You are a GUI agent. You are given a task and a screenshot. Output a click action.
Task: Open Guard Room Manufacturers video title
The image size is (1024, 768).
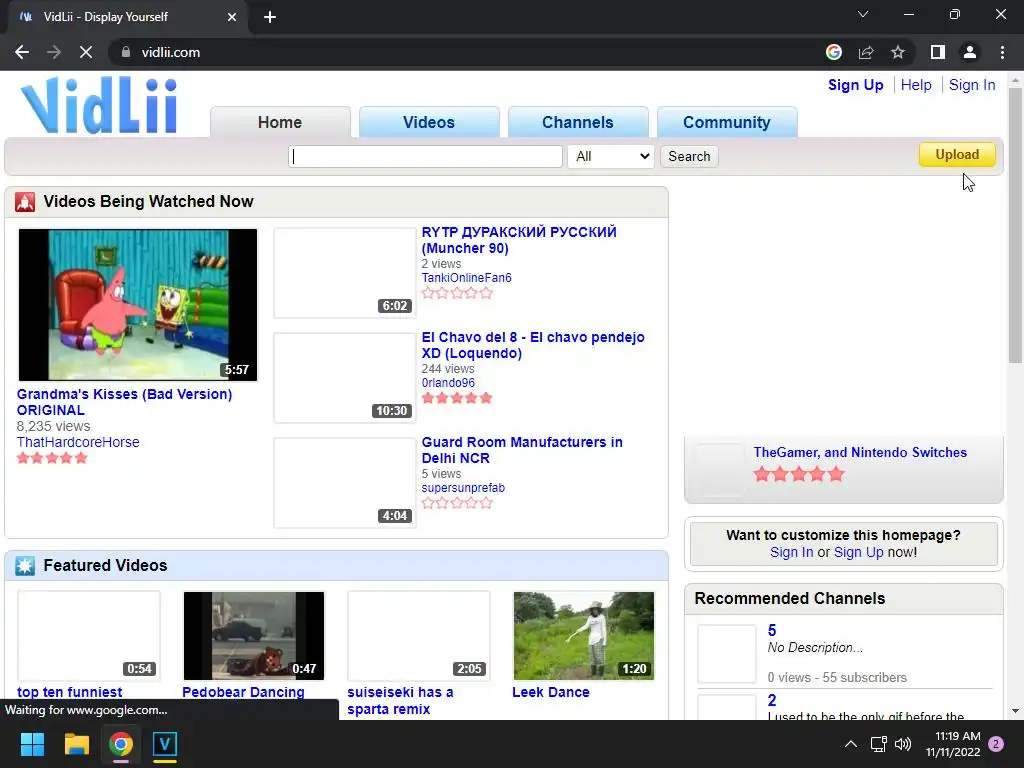tap(522, 450)
